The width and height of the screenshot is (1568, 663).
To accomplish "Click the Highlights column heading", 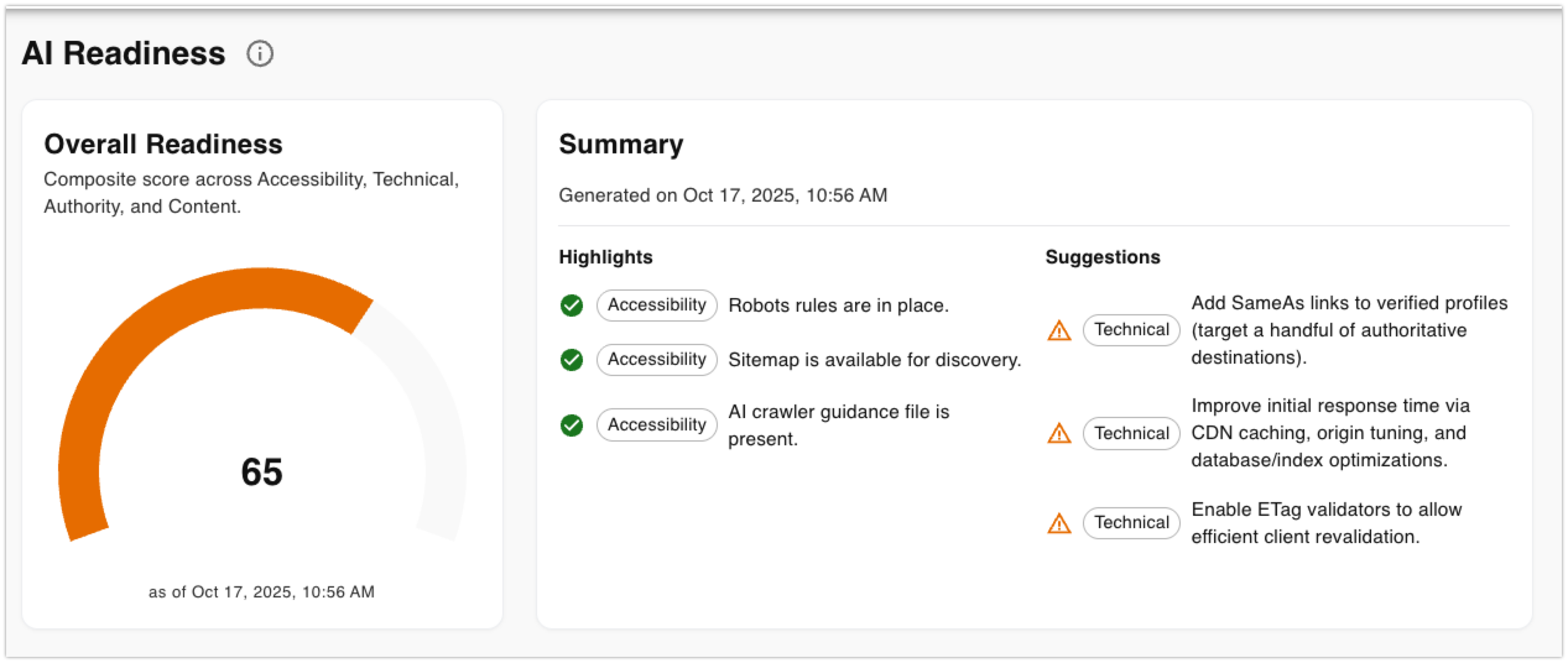I will coord(605,257).
